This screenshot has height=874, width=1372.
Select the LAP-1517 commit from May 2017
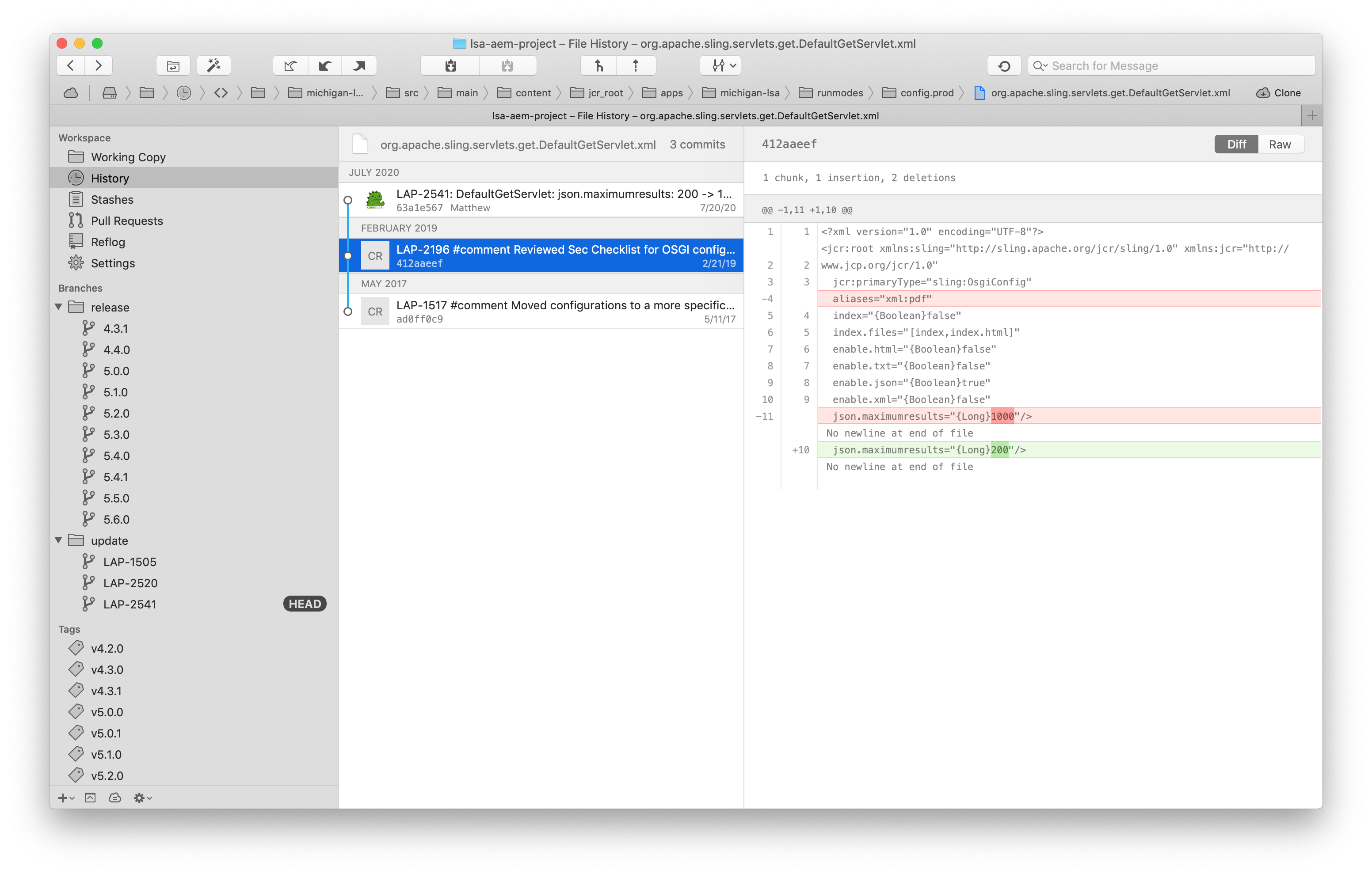tap(541, 311)
